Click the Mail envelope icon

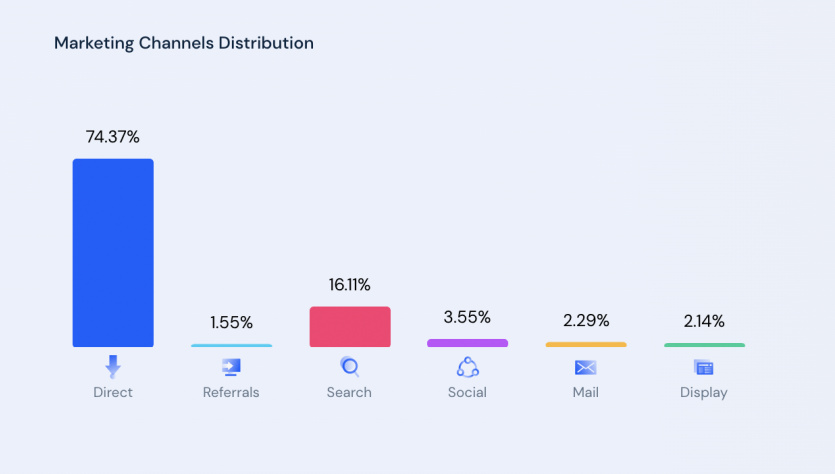coord(586,367)
